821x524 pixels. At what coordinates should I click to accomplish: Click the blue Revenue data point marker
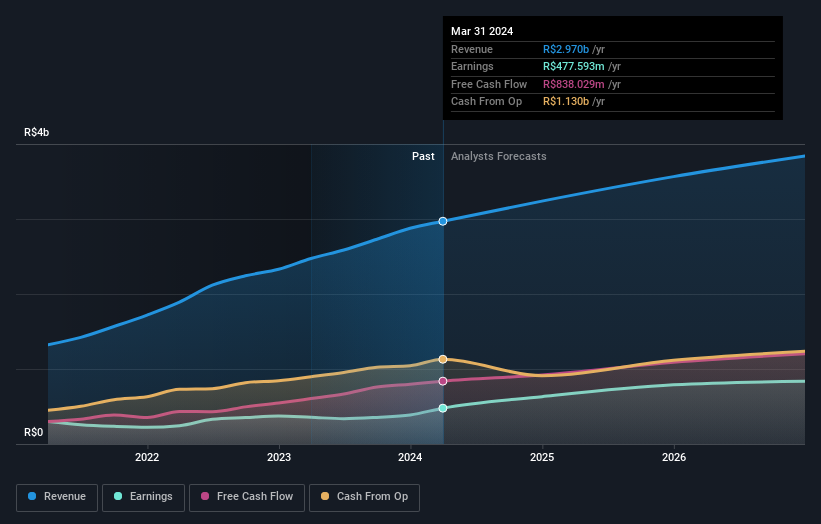[x=443, y=221]
